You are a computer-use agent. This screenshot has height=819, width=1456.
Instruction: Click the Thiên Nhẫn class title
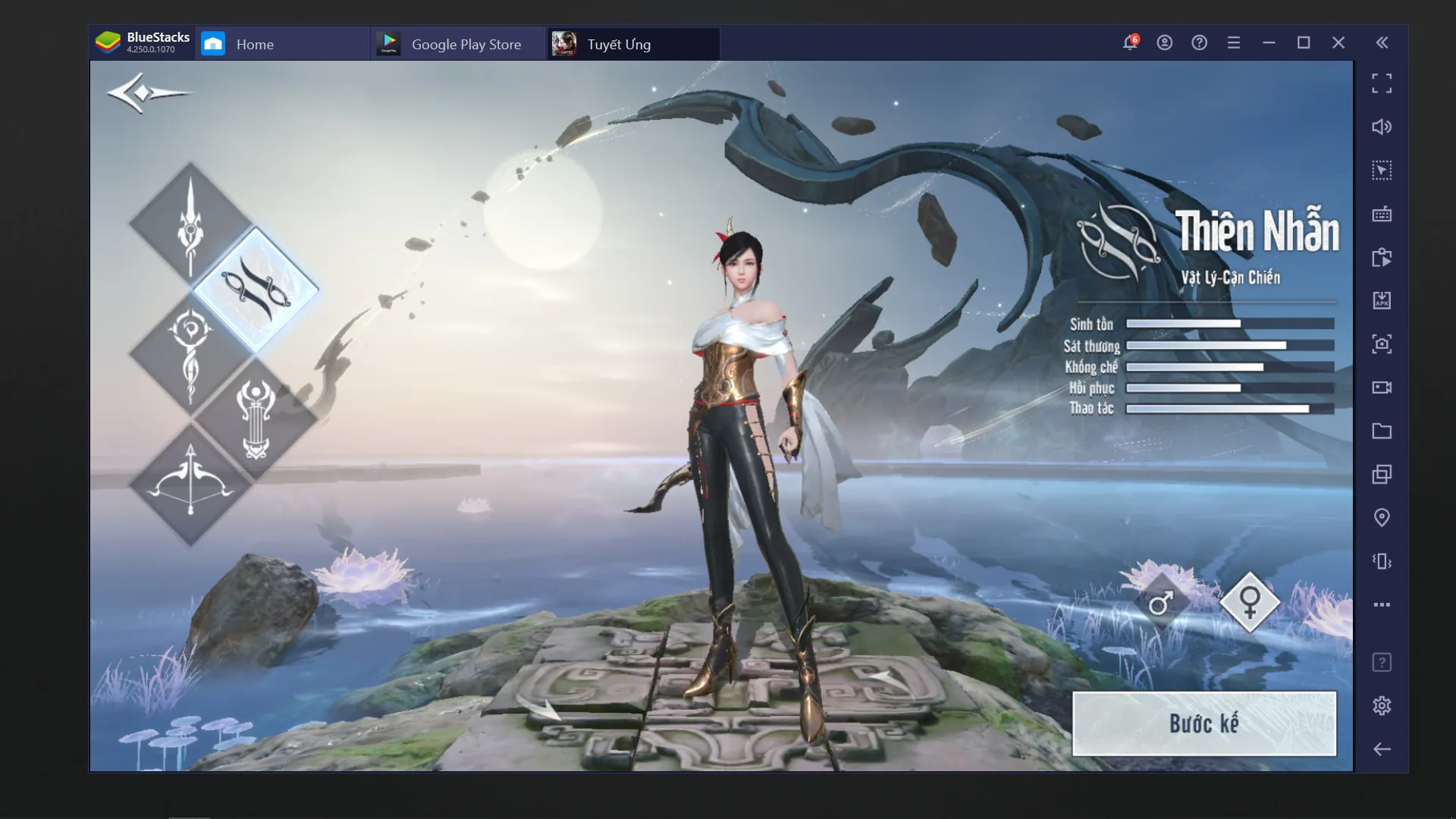tap(1257, 231)
